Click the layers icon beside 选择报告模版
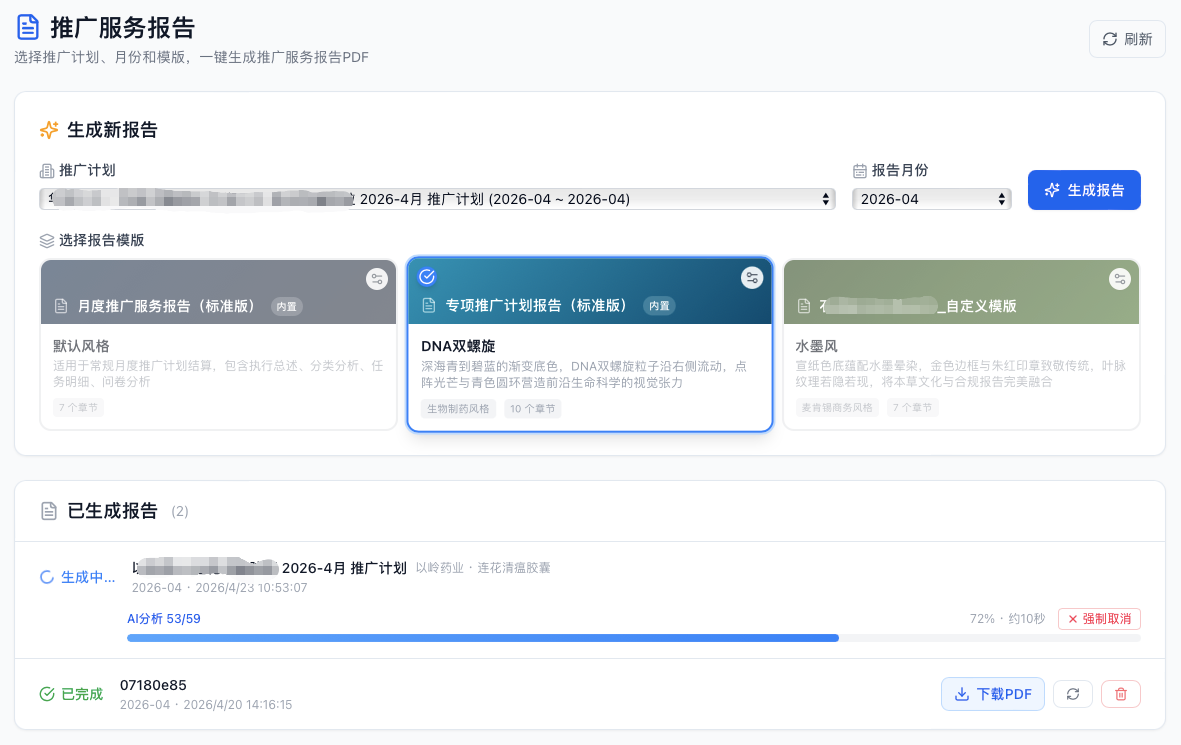 pos(47,240)
